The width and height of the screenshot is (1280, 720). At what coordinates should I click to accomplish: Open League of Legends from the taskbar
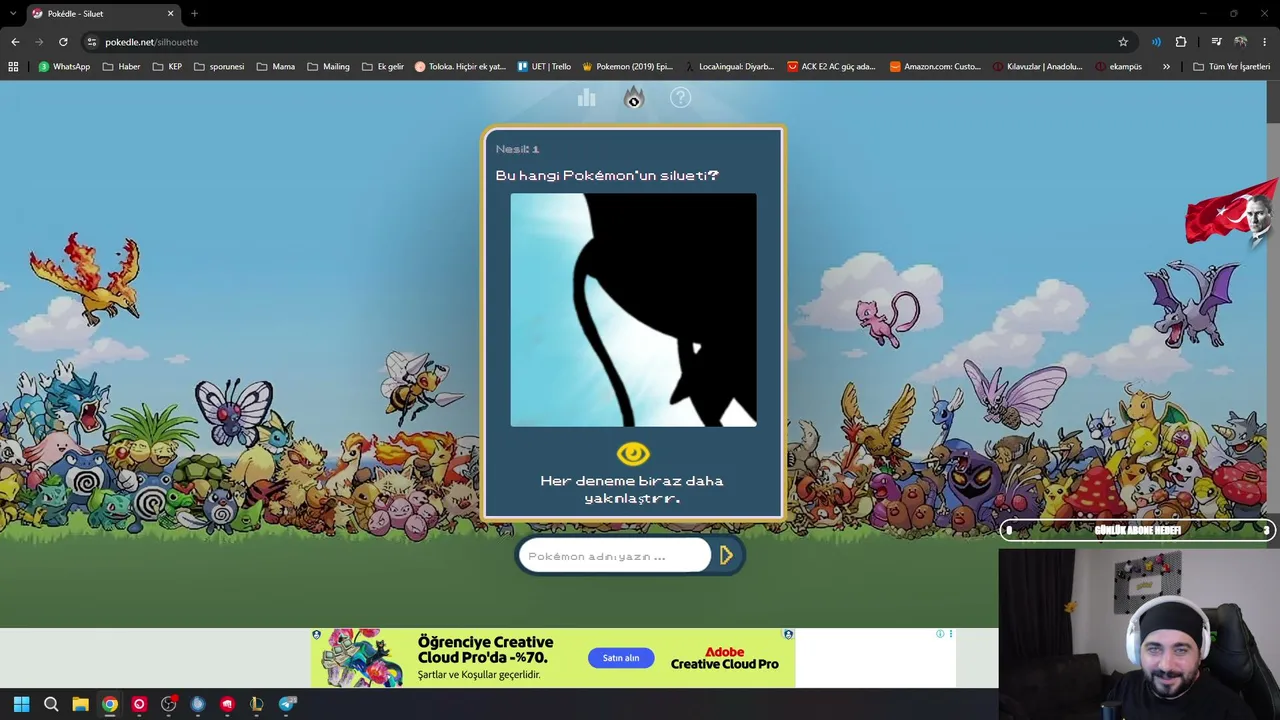(x=257, y=704)
